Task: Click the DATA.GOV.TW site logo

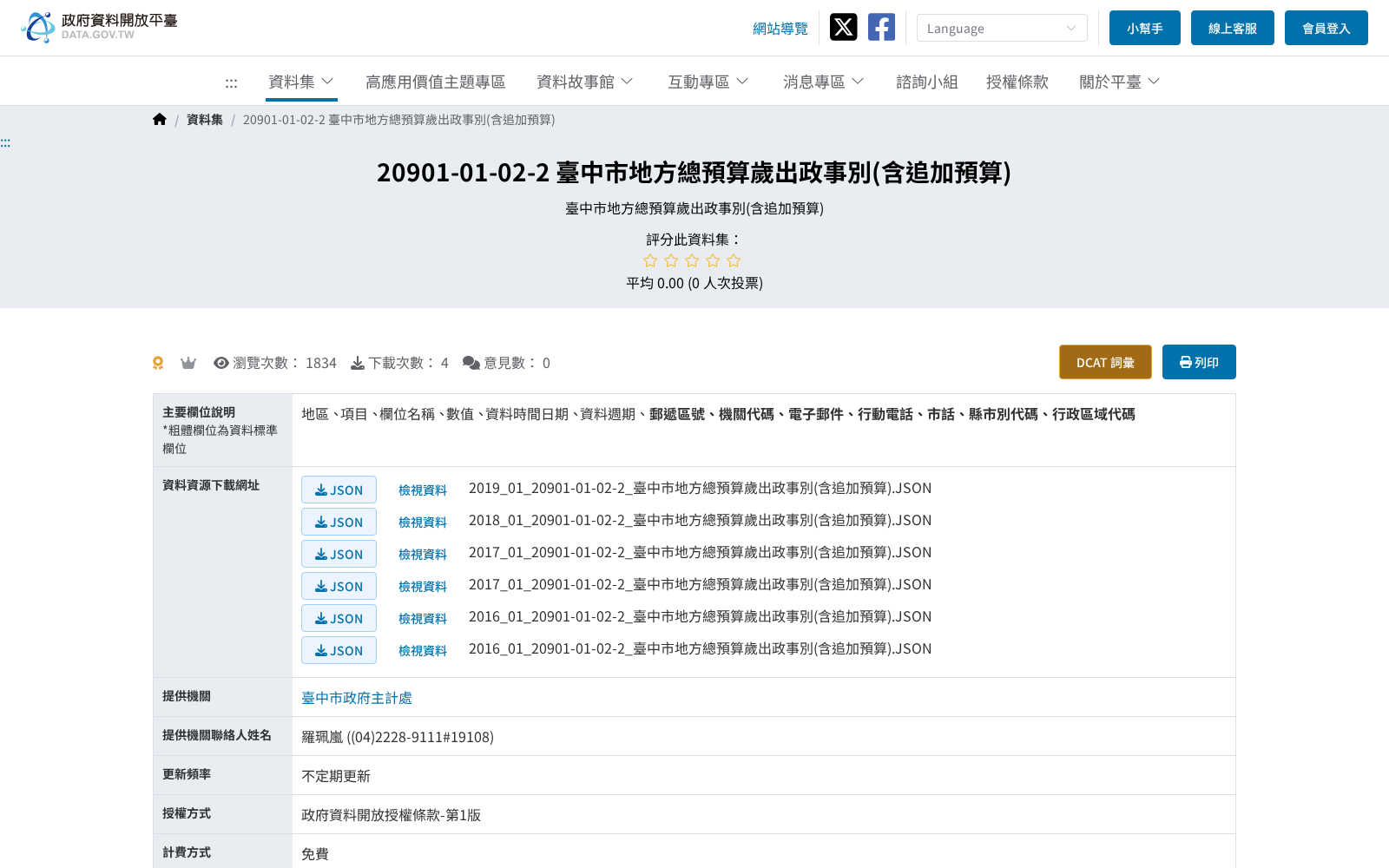Action: coord(99,27)
